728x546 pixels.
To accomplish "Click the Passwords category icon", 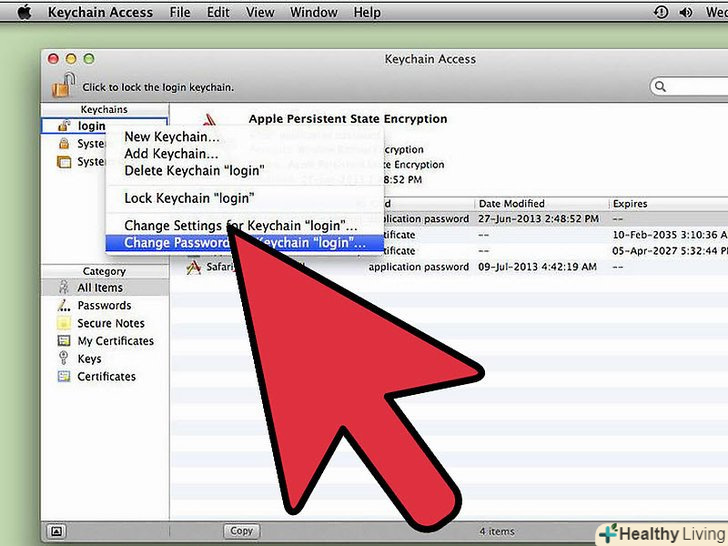I will pos(64,305).
